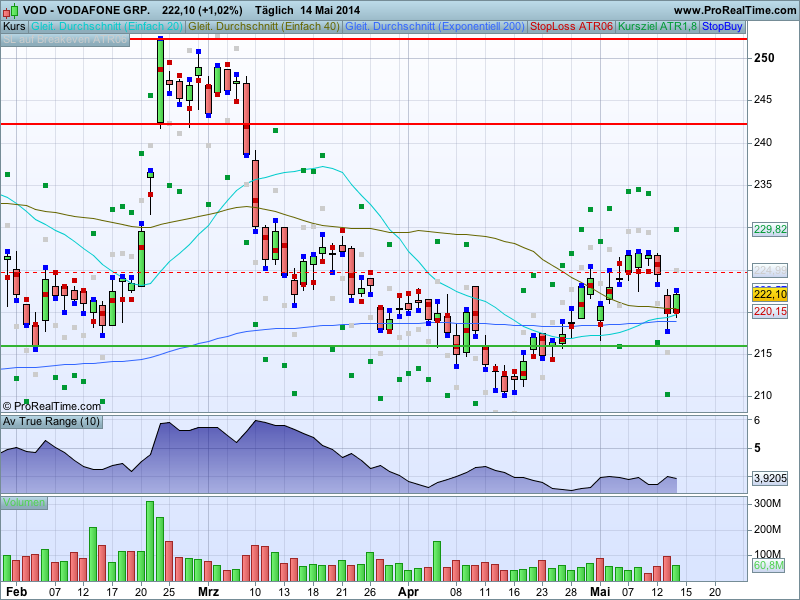Screen dimensions: 800x600
Task: Click the 222,10 (+1,02%) quote text
Action: coord(202,10)
